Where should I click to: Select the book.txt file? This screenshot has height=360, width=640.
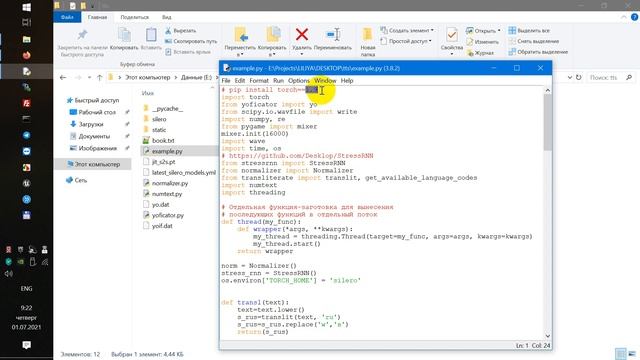tap(159, 140)
